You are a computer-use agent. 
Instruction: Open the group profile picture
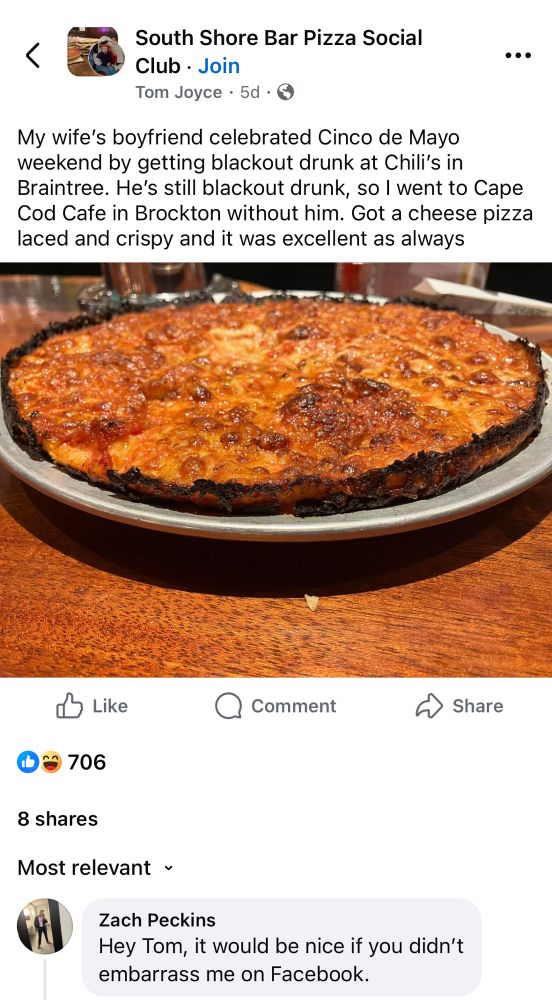click(x=96, y=52)
